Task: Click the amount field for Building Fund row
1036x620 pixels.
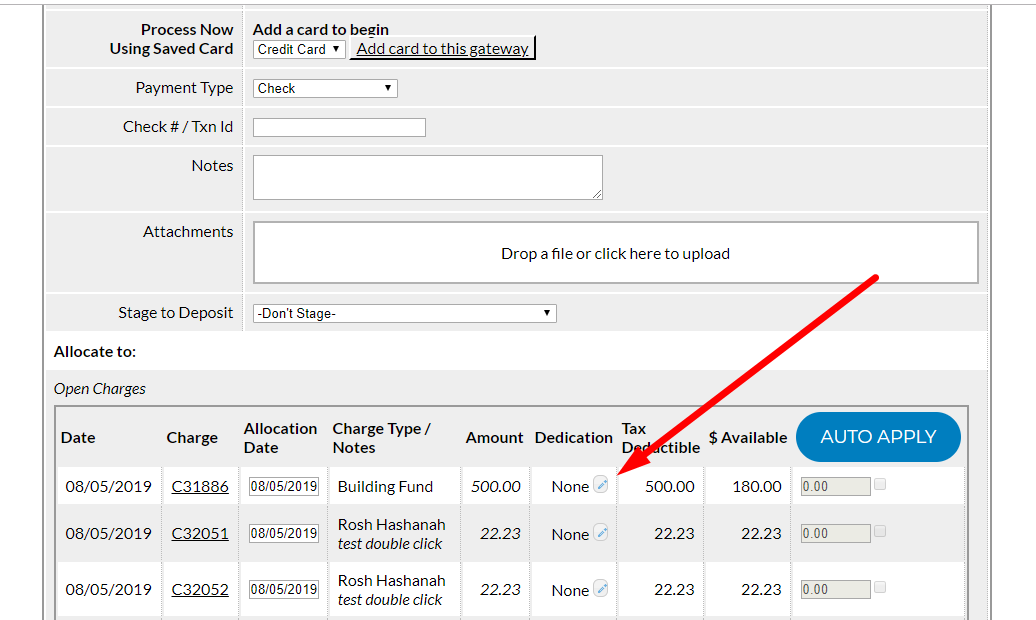Action: [835, 487]
